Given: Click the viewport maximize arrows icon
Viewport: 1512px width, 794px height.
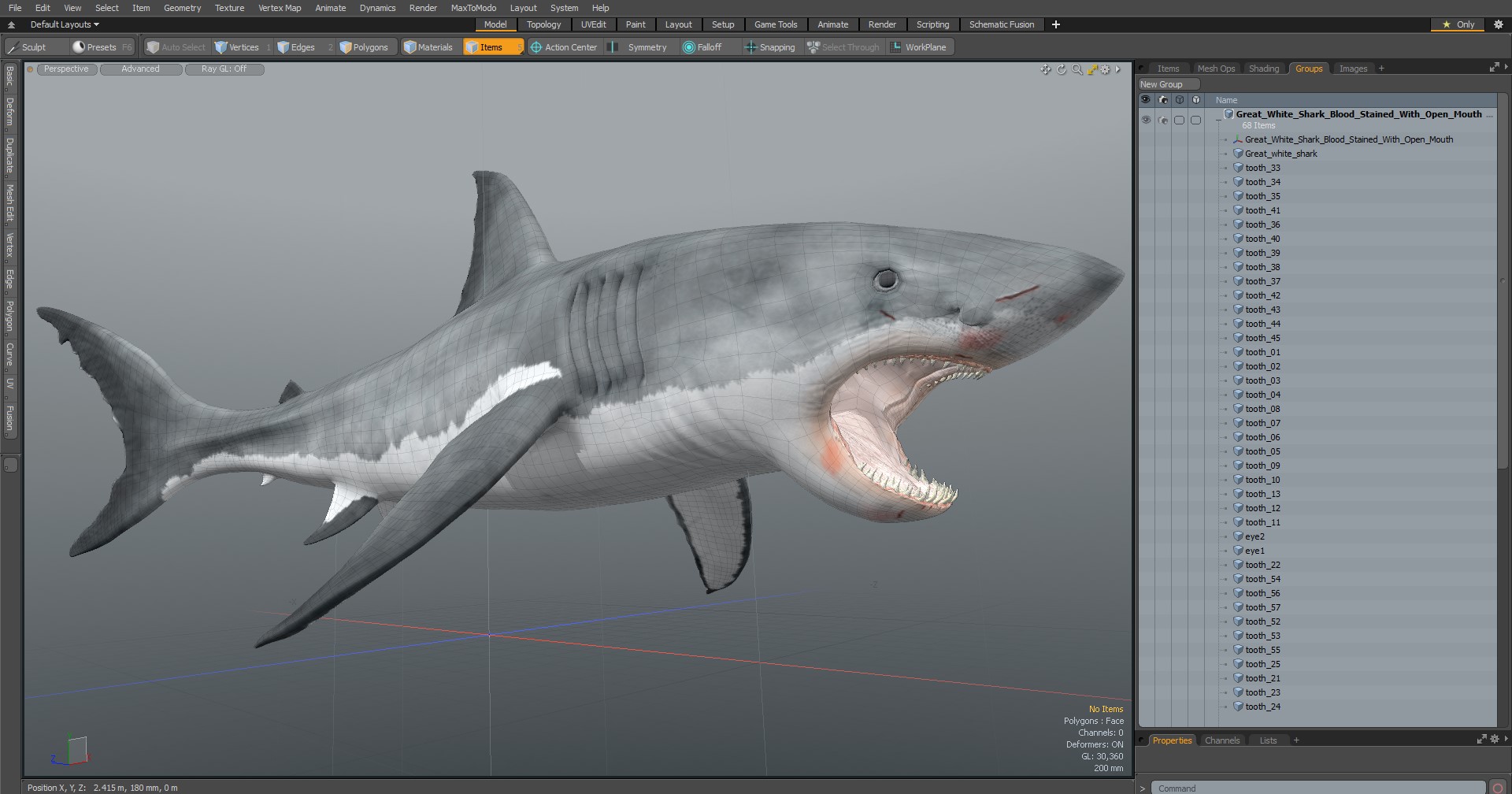Looking at the screenshot, I should 1092,69.
